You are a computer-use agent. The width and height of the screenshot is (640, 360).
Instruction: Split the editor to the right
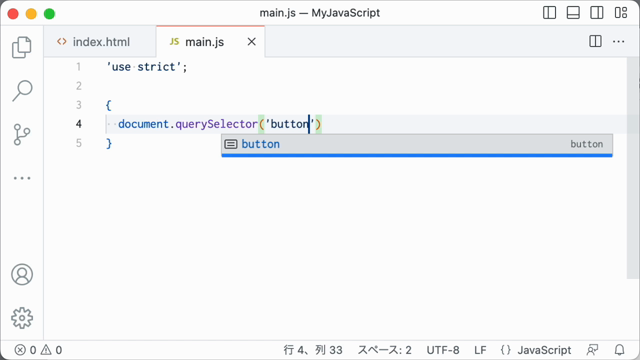[x=595, y=41]
